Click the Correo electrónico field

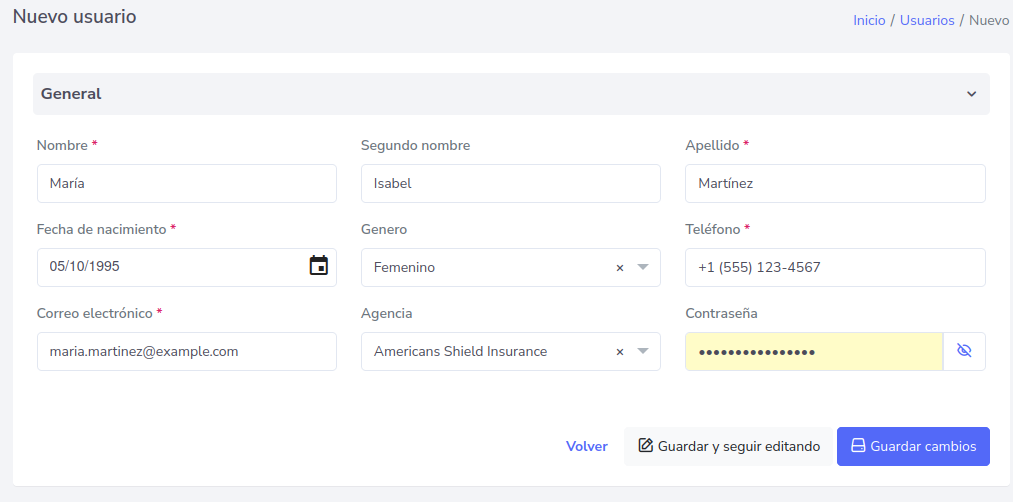[186, 352]
